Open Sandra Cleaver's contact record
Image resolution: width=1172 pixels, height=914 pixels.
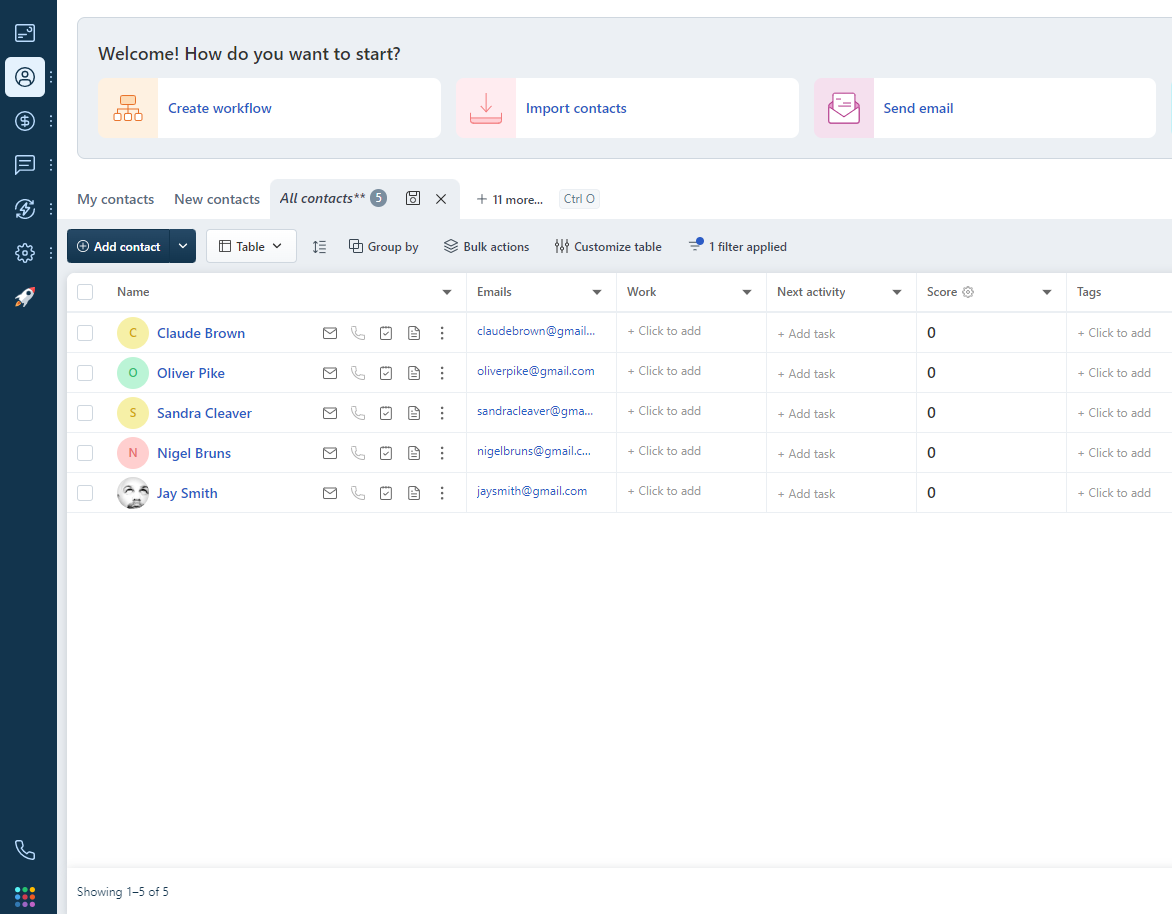[x=204, y=412]
